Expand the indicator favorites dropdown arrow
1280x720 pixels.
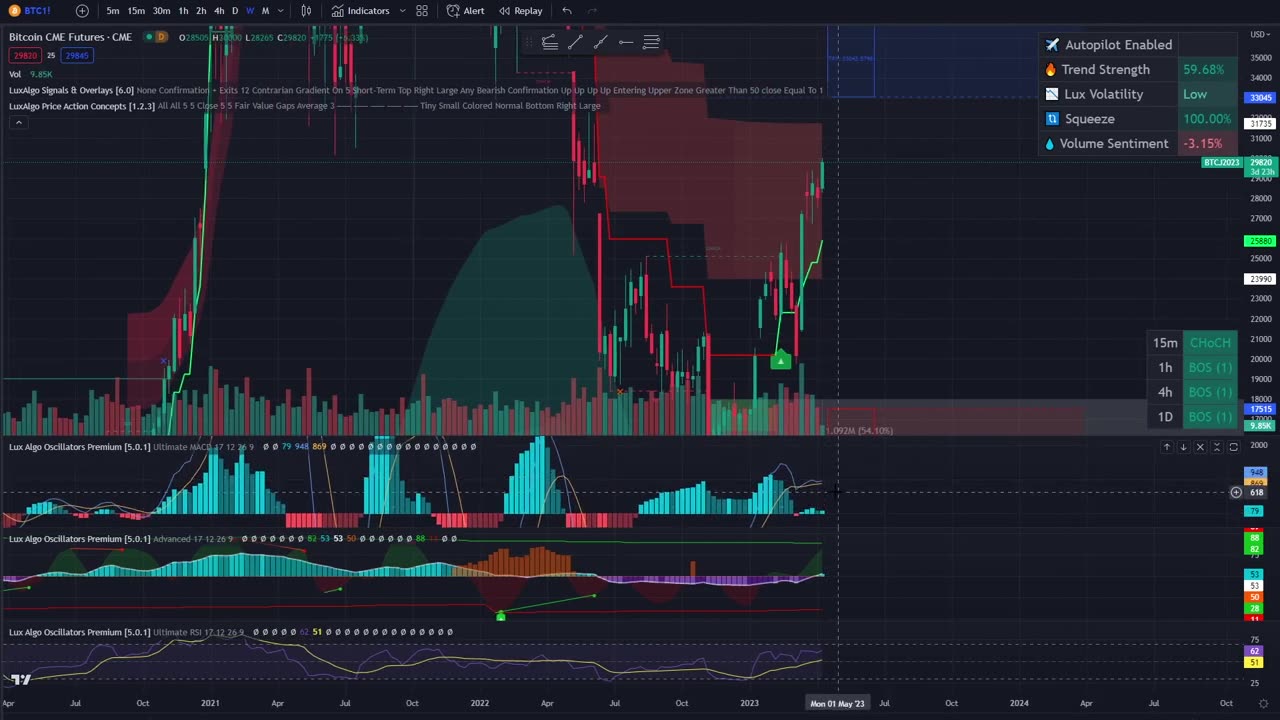tap(402, 11)
